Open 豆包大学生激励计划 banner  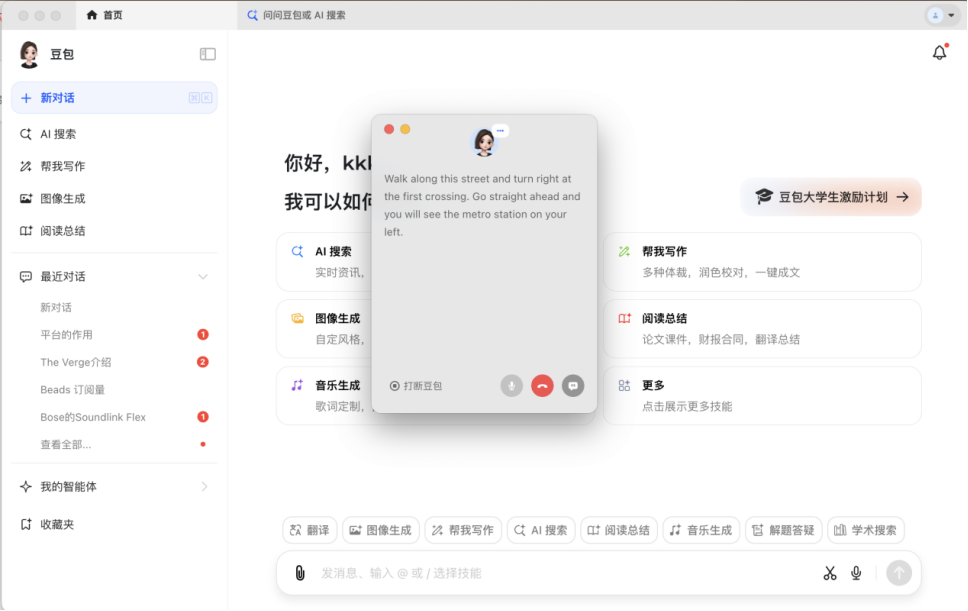(831, 197)
